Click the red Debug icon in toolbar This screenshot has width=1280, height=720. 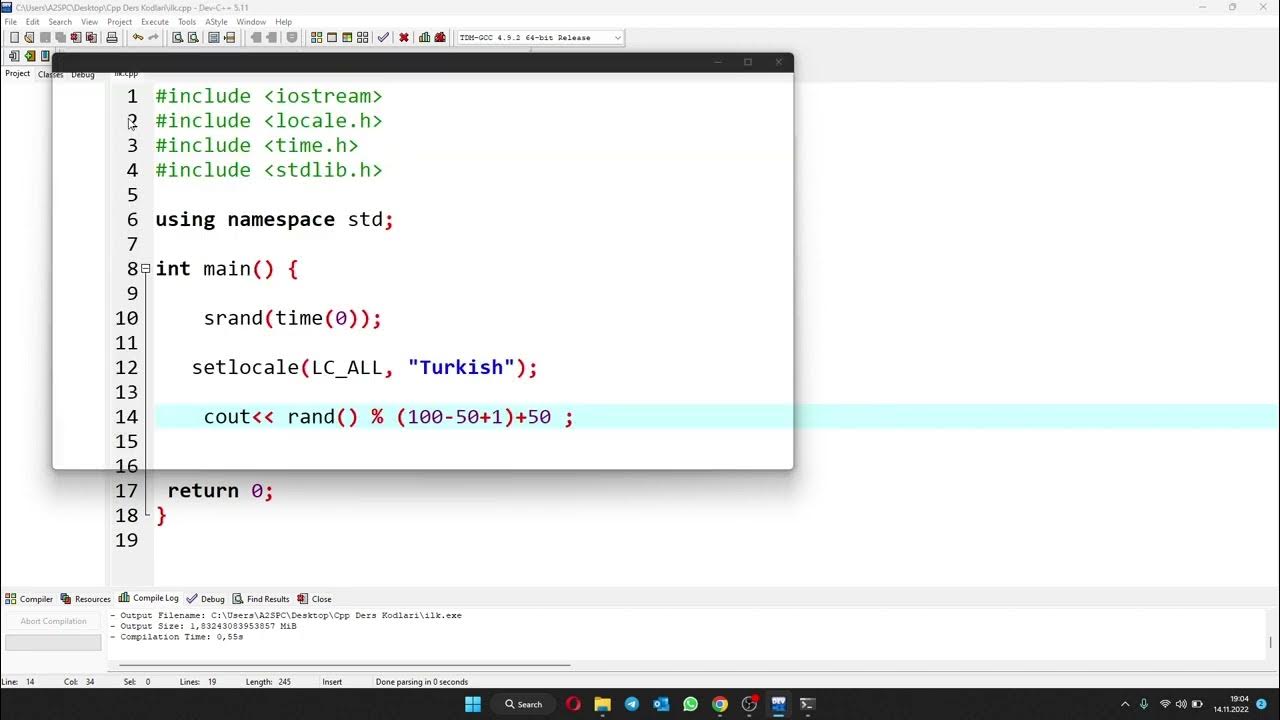440,37
